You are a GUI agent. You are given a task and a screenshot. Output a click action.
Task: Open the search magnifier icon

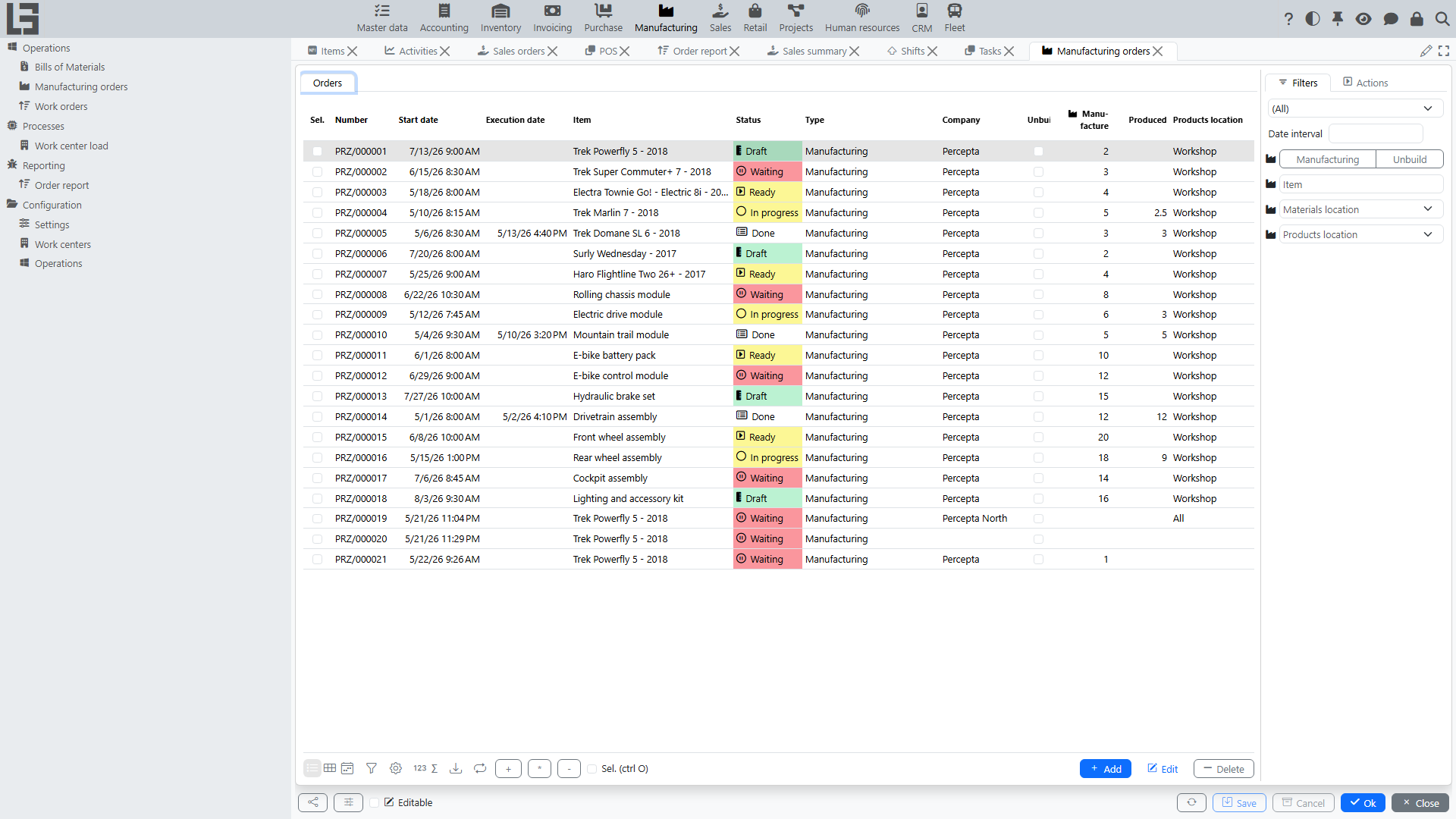(1442, 19)
